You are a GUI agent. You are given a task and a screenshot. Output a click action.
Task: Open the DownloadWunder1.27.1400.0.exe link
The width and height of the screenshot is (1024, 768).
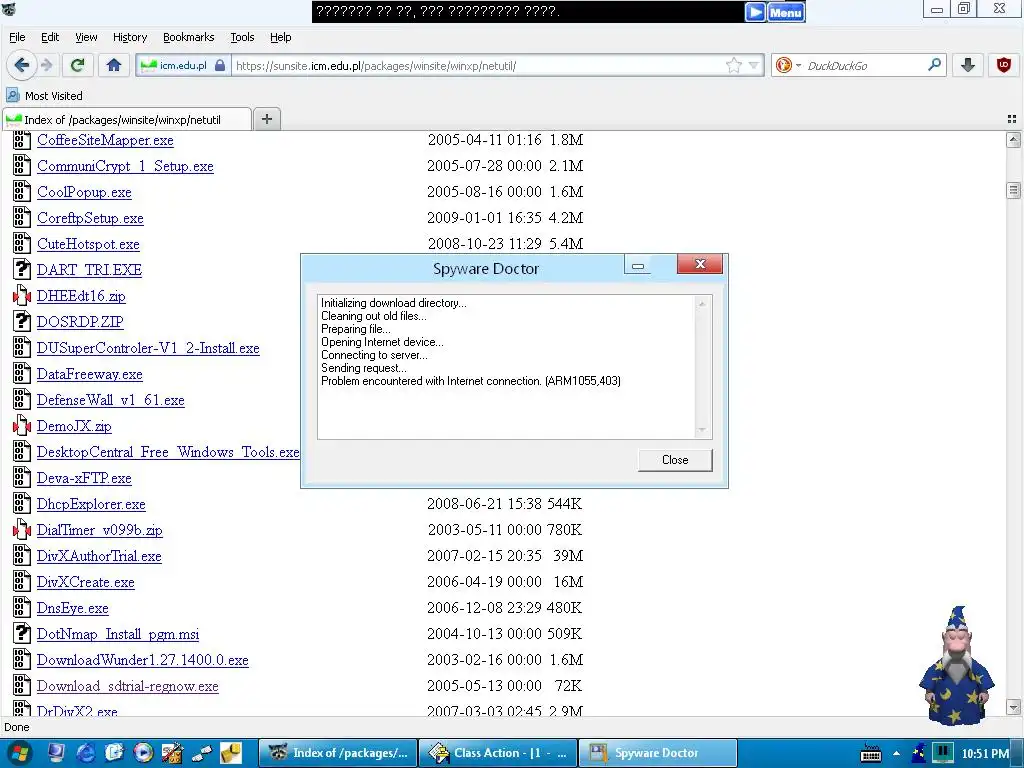(x=142, y=660)
